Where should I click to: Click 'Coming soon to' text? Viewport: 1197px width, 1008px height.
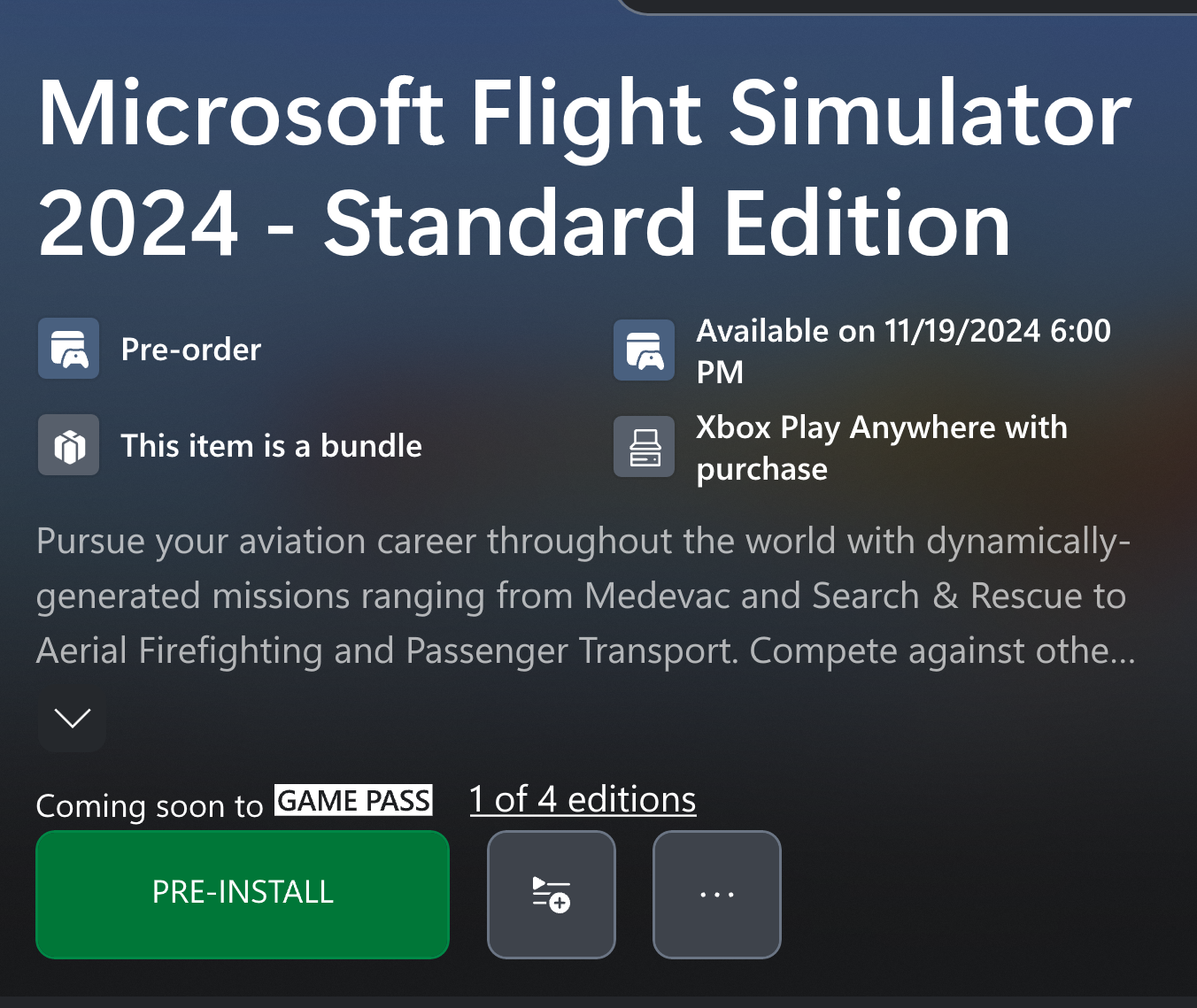click(150, 806)
